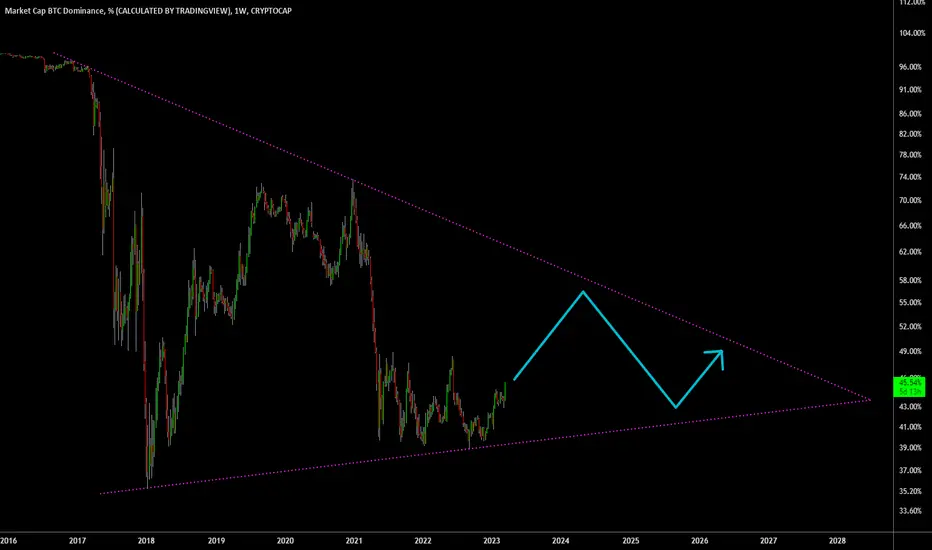Click the 104.00% price scale label

pos(912,33)
